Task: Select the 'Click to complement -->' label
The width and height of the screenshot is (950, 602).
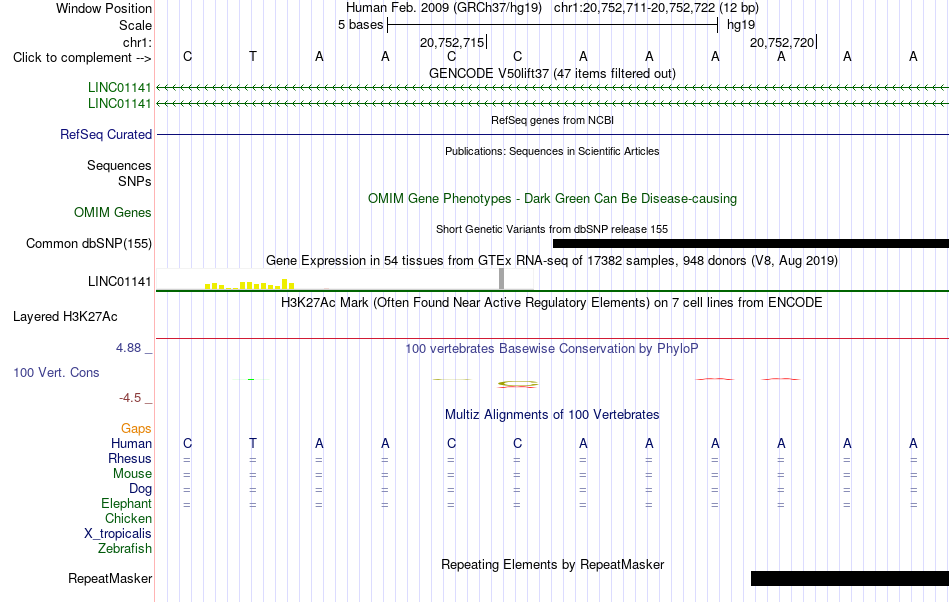Action: (82, 58)
